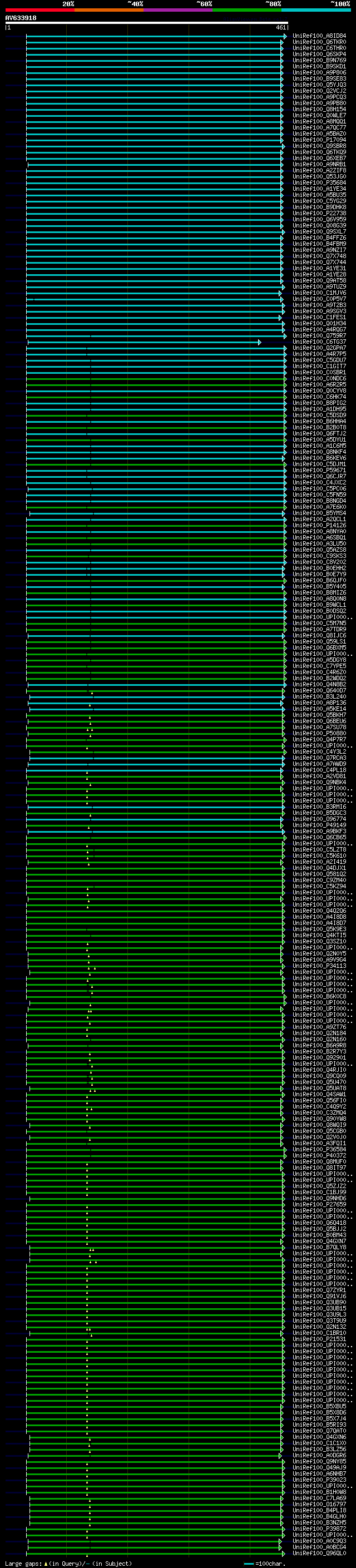This screenshot has width=356, height=1568.
Task: Click the purple ~60% identity legend segment
Action: tap(179, 10)
